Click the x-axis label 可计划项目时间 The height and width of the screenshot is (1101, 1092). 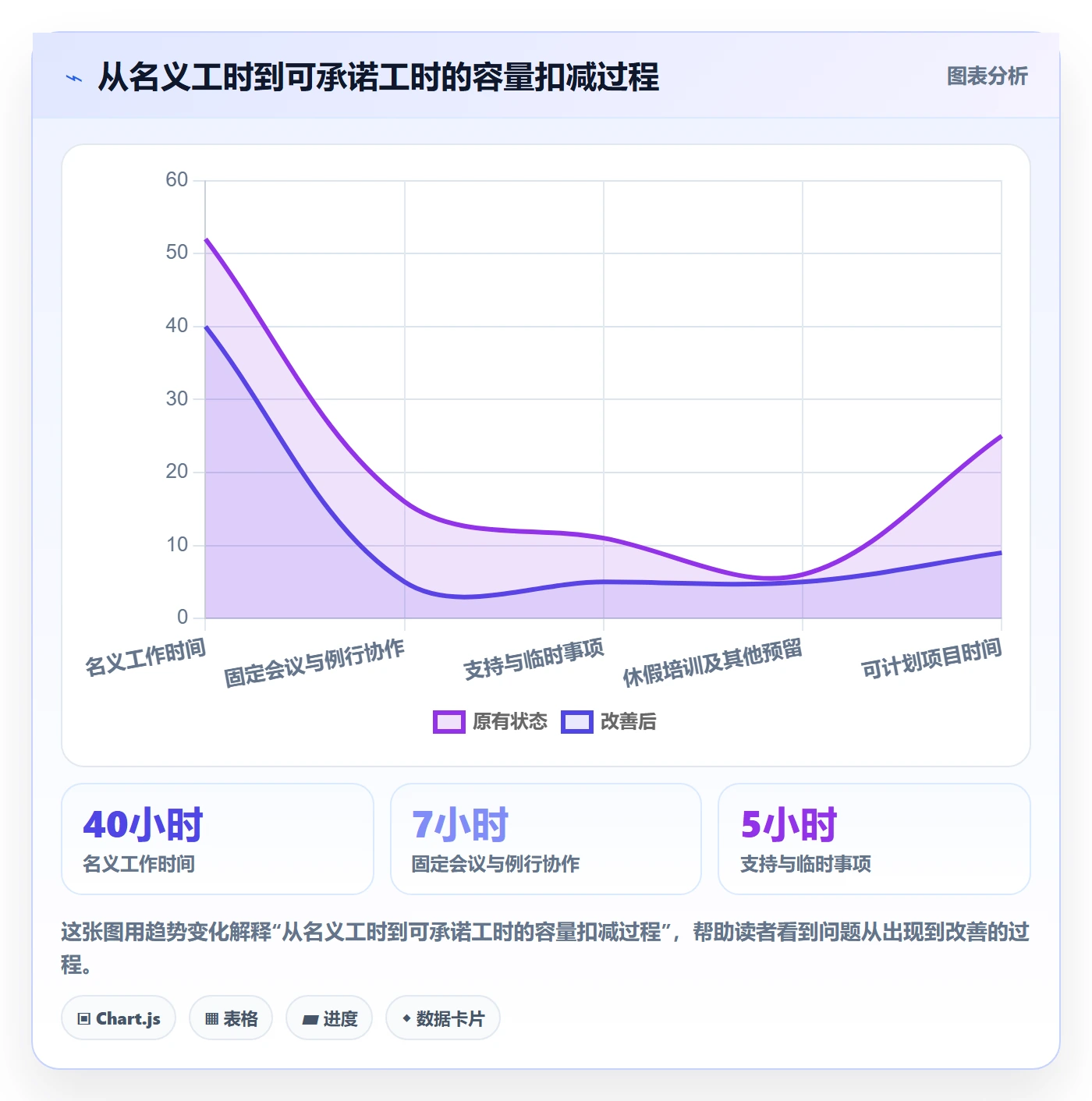pos(931,660)
